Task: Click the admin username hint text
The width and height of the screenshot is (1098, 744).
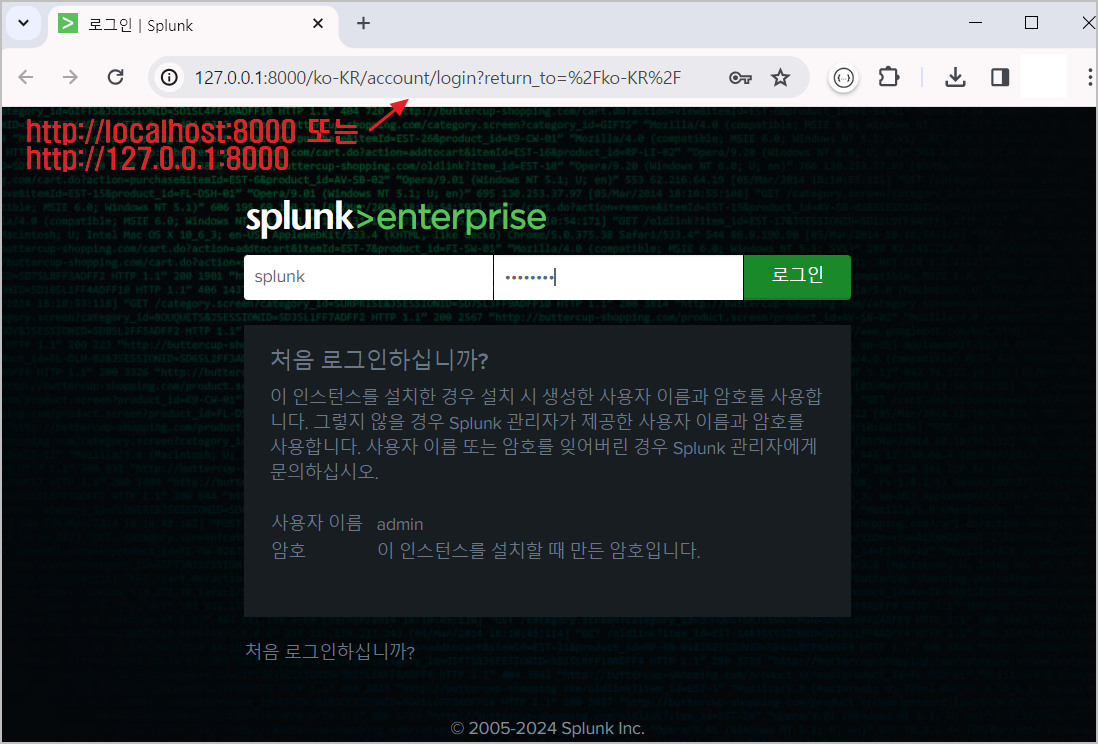Action: [x=400, y=525]
